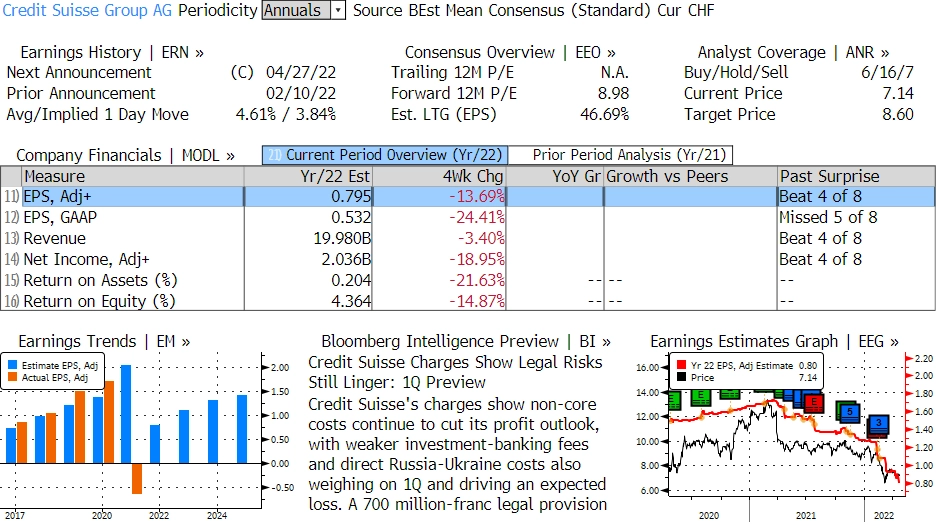The height and width of the screenshot is (524, 936).
Task: Click the Avg/Implied 1 Day Move value
Action: point(286,115)
